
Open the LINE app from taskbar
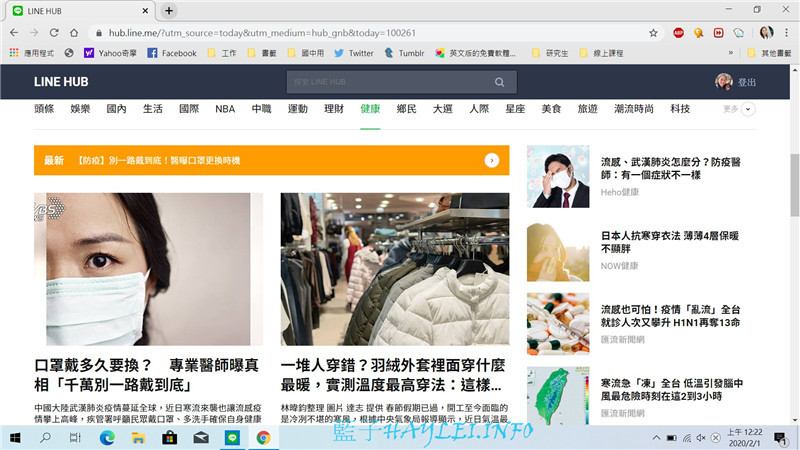pos(232,438)
